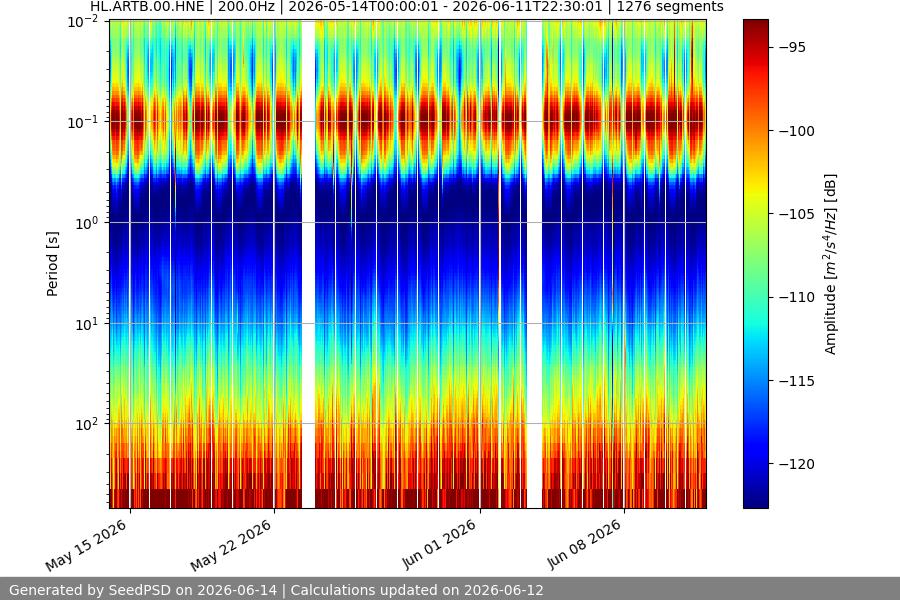900x600 pixels.
Task: Click the -95 colorbar tick value
Action: click(793, 48)
